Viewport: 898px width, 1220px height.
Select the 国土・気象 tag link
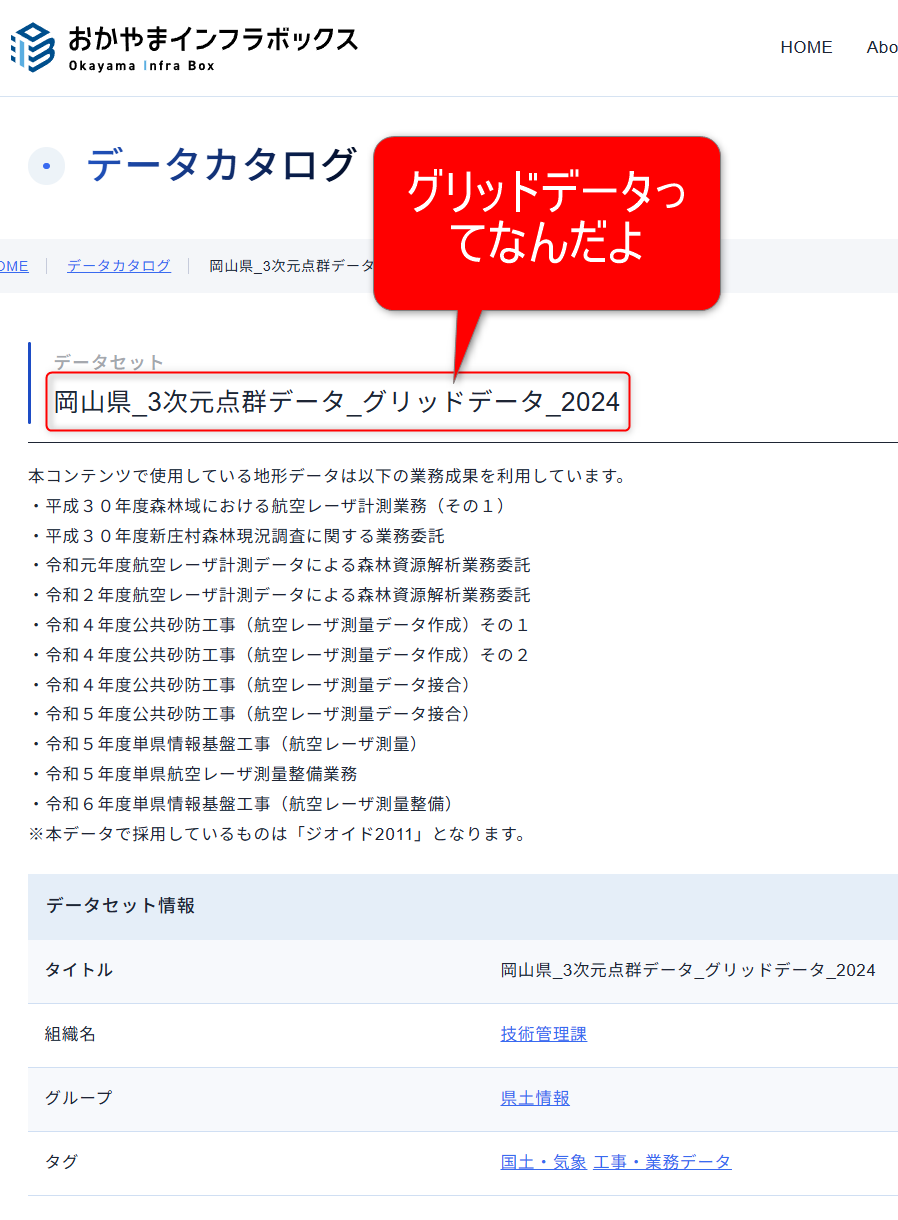[543, 1162]
